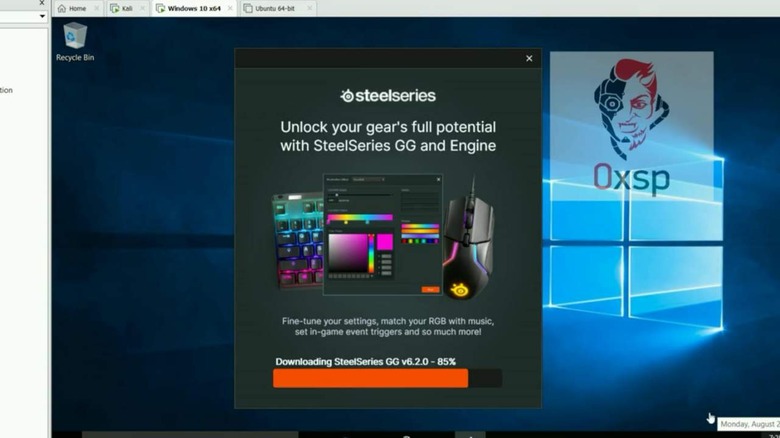
Task: Expand the left sidebar dropdown arrow
Action: [42, 16]
